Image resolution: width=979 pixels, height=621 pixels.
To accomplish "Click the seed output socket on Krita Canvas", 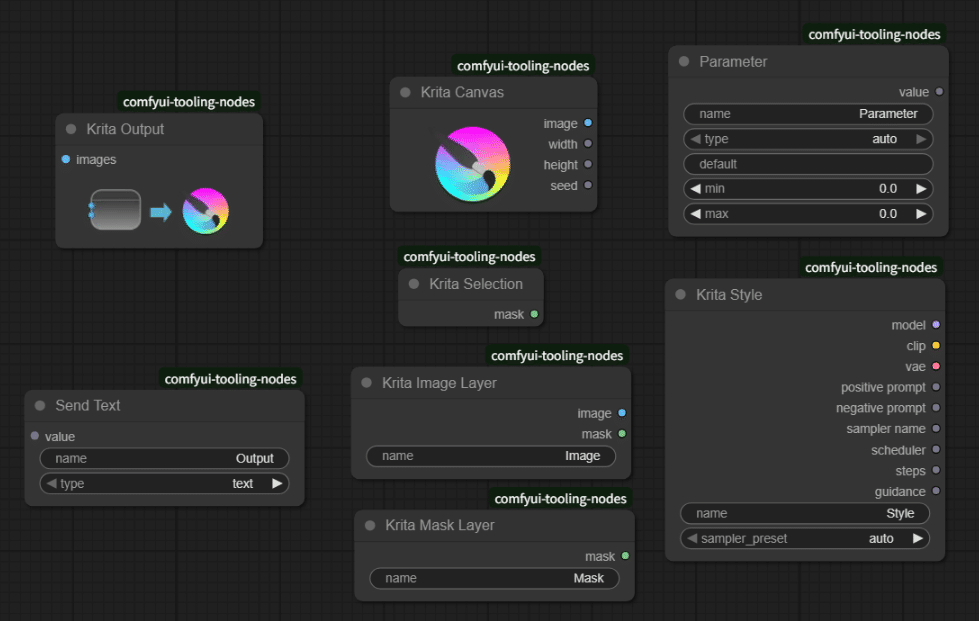I will tap(587, 185).
